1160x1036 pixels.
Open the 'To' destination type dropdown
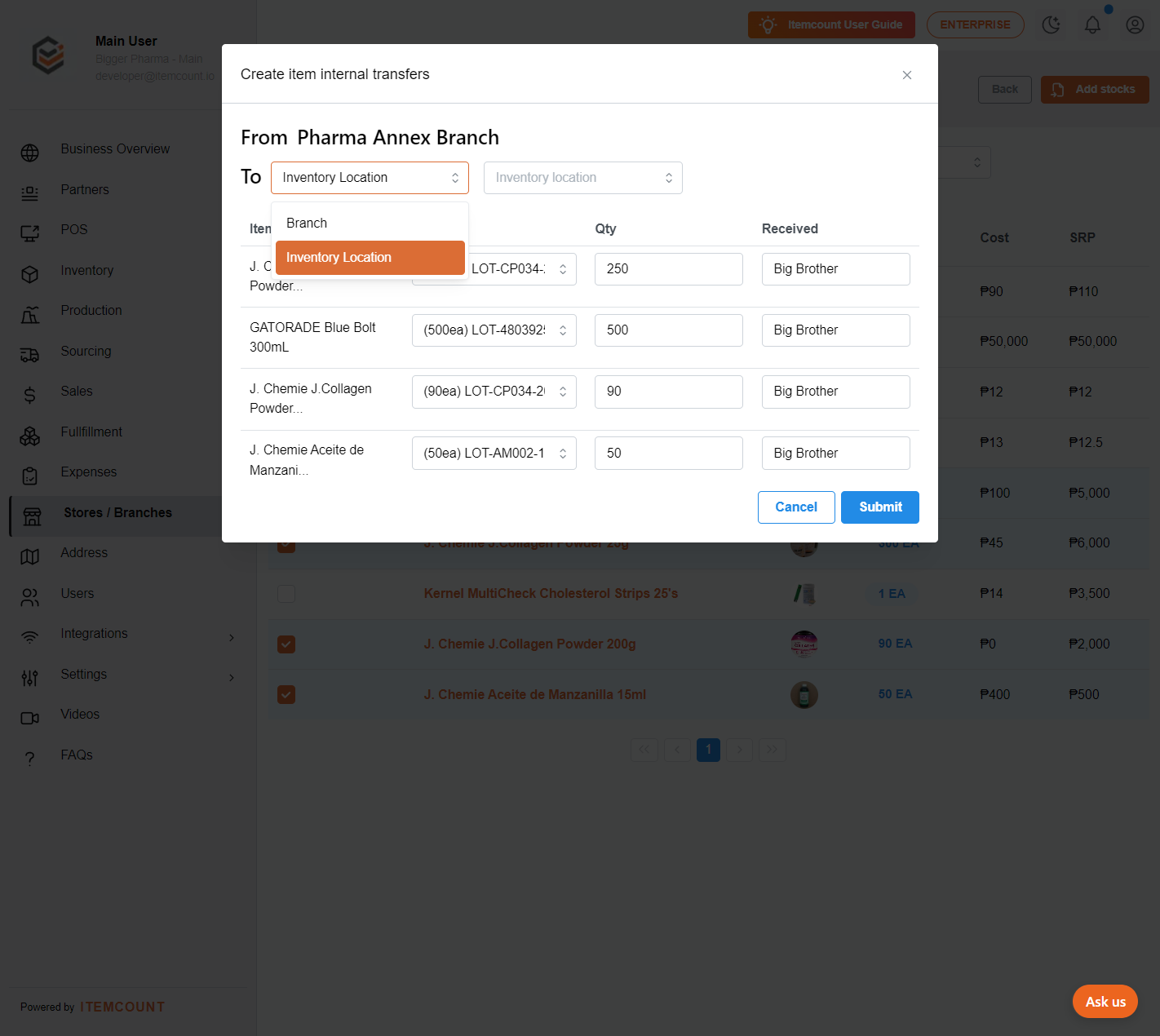[x=370, y=178]
